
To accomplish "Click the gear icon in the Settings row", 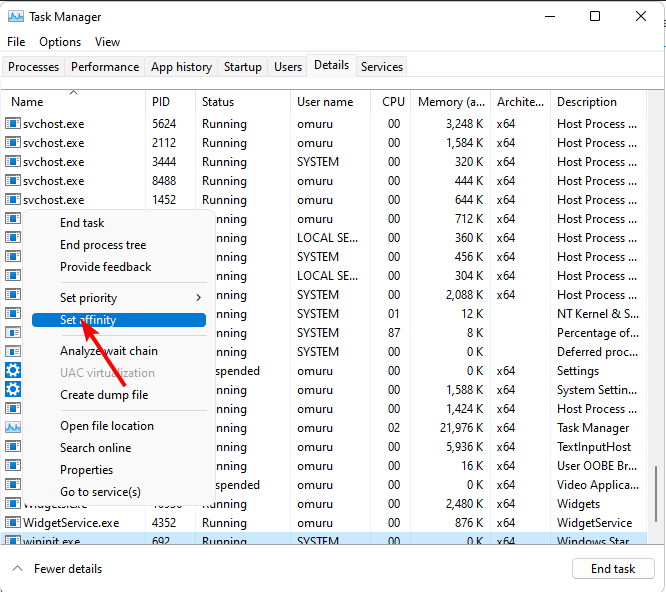I will pyautogui.click(x=13, y=370).
